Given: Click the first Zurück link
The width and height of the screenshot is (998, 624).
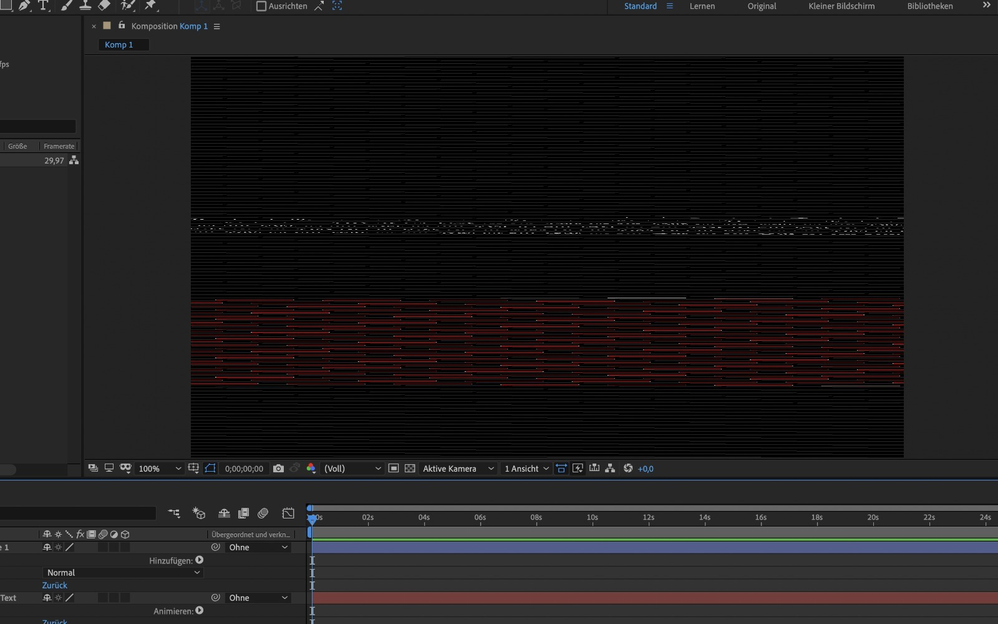Looking at the screenshot, I should (x=55, y=585).
